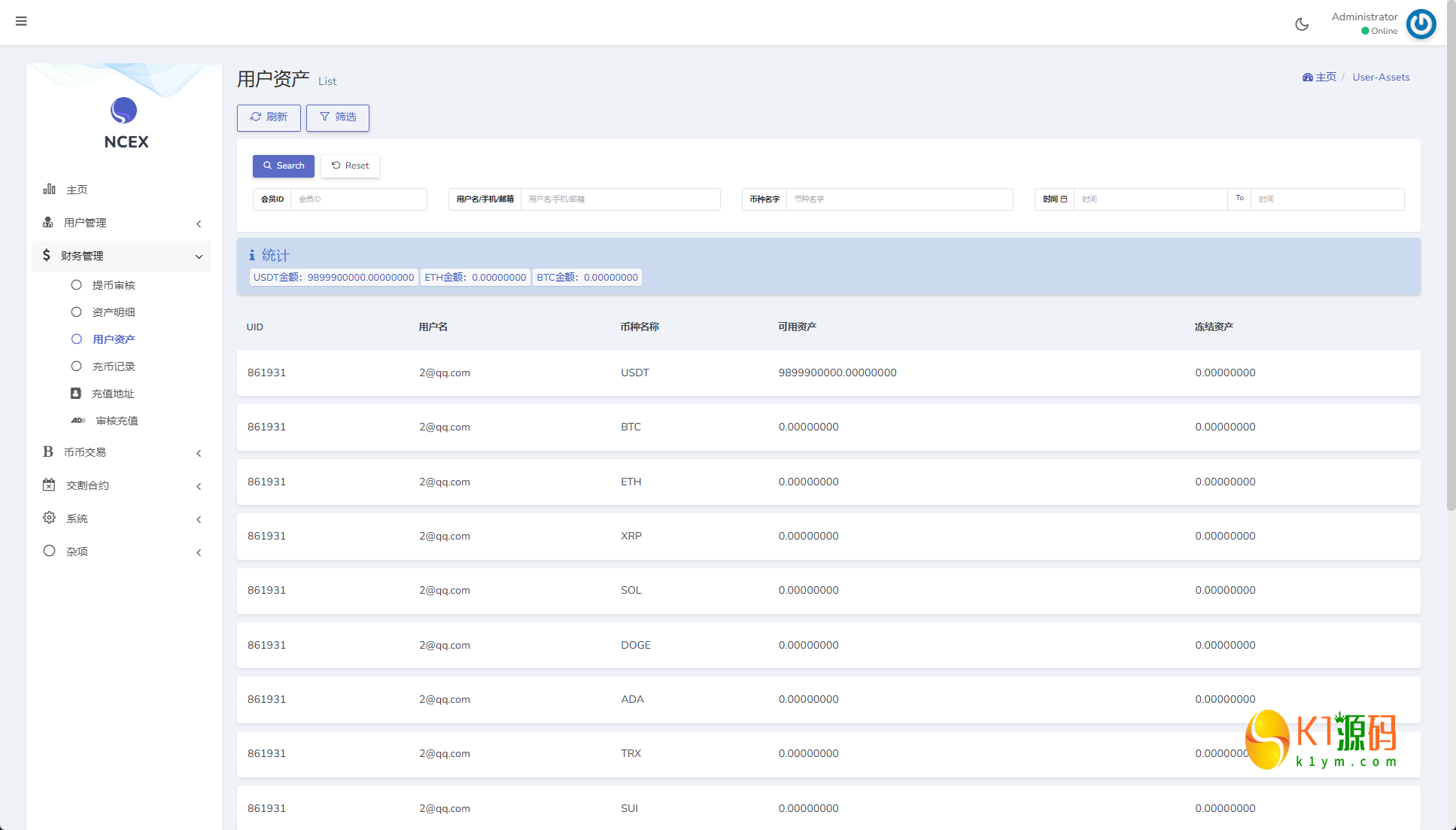
Task: Focus the end date field after To
Action: pyautogui.click(x=1327, y=199)
